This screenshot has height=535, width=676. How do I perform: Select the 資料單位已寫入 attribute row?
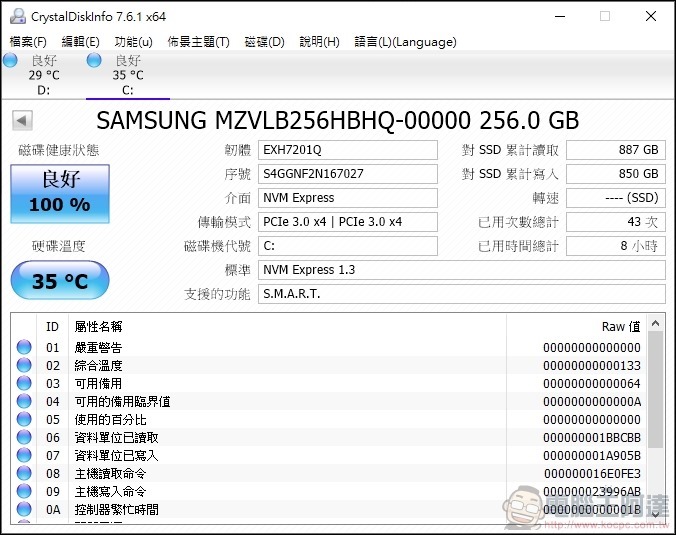pyautogui.click(x=329, y=456)
